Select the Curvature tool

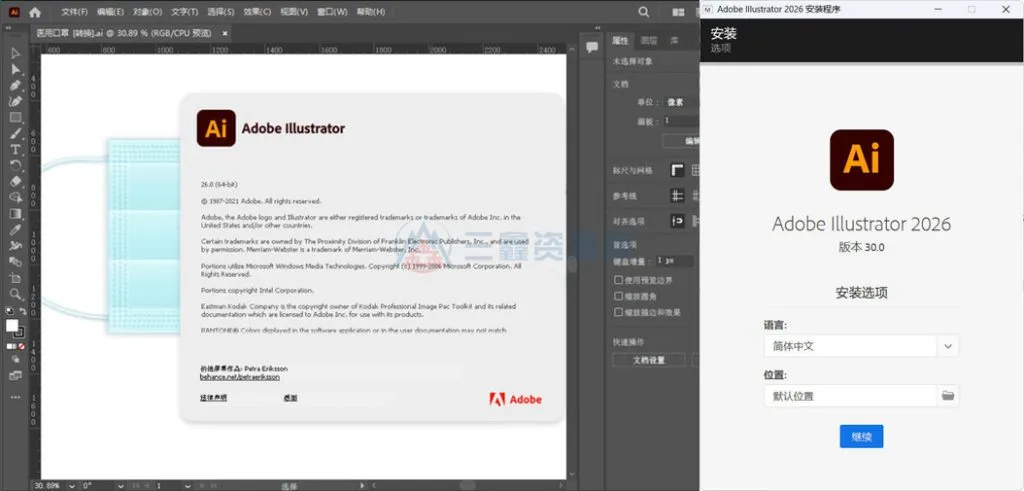click(x=15, y=101)
